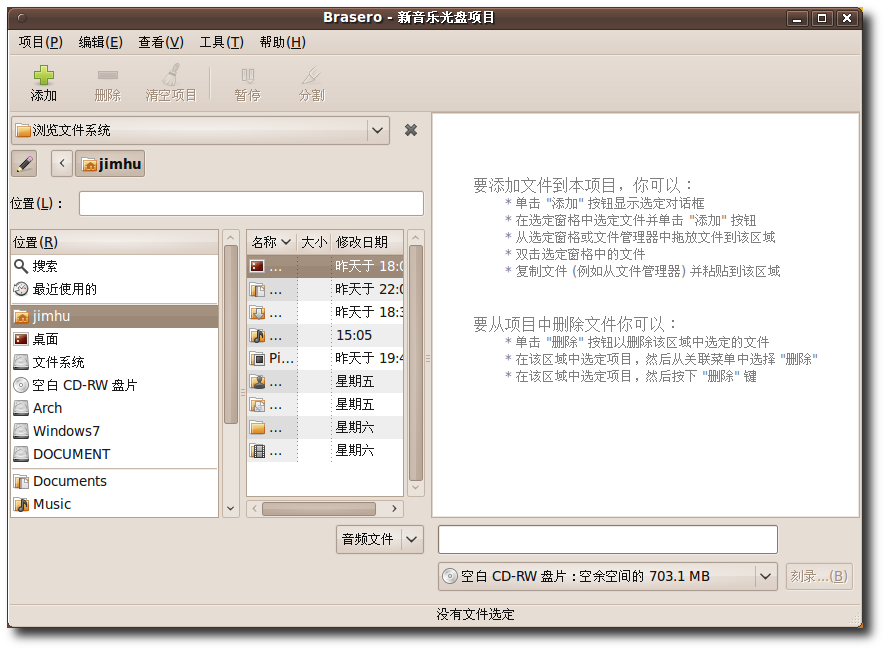Click file list horizontal scroll right arrow
Screen dimensions: 886x651
coord(394,509)
